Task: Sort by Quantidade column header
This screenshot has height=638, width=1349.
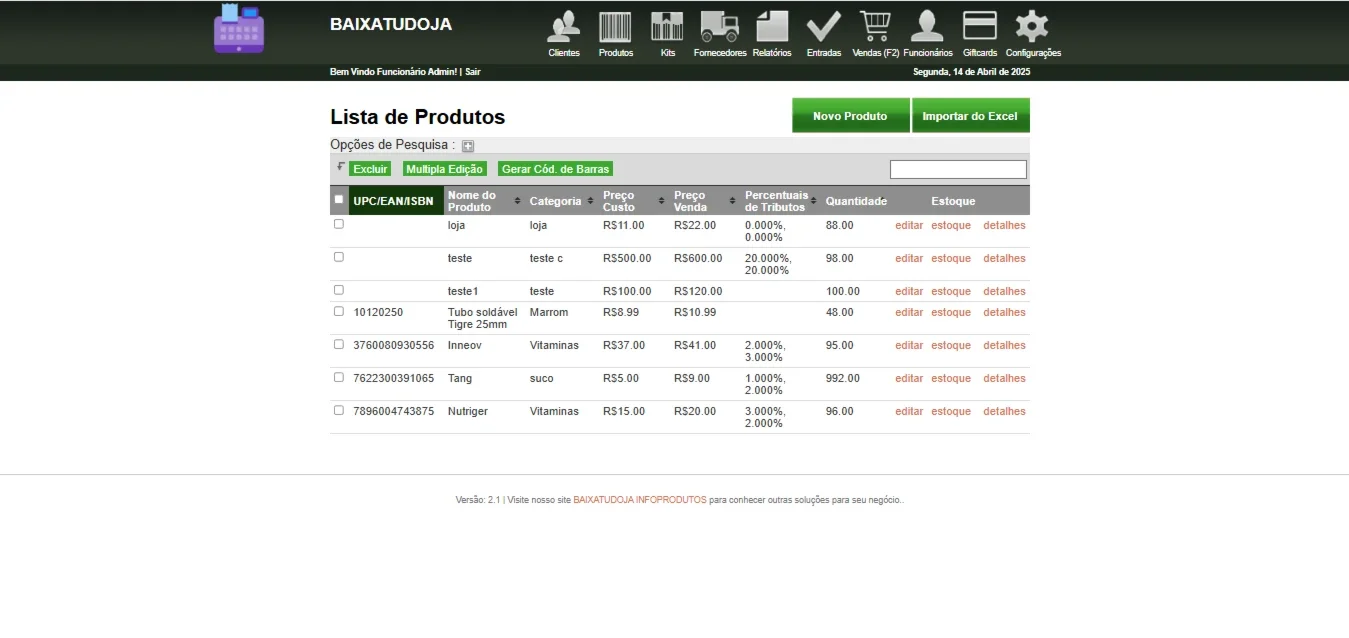Action: pos(856,201)
